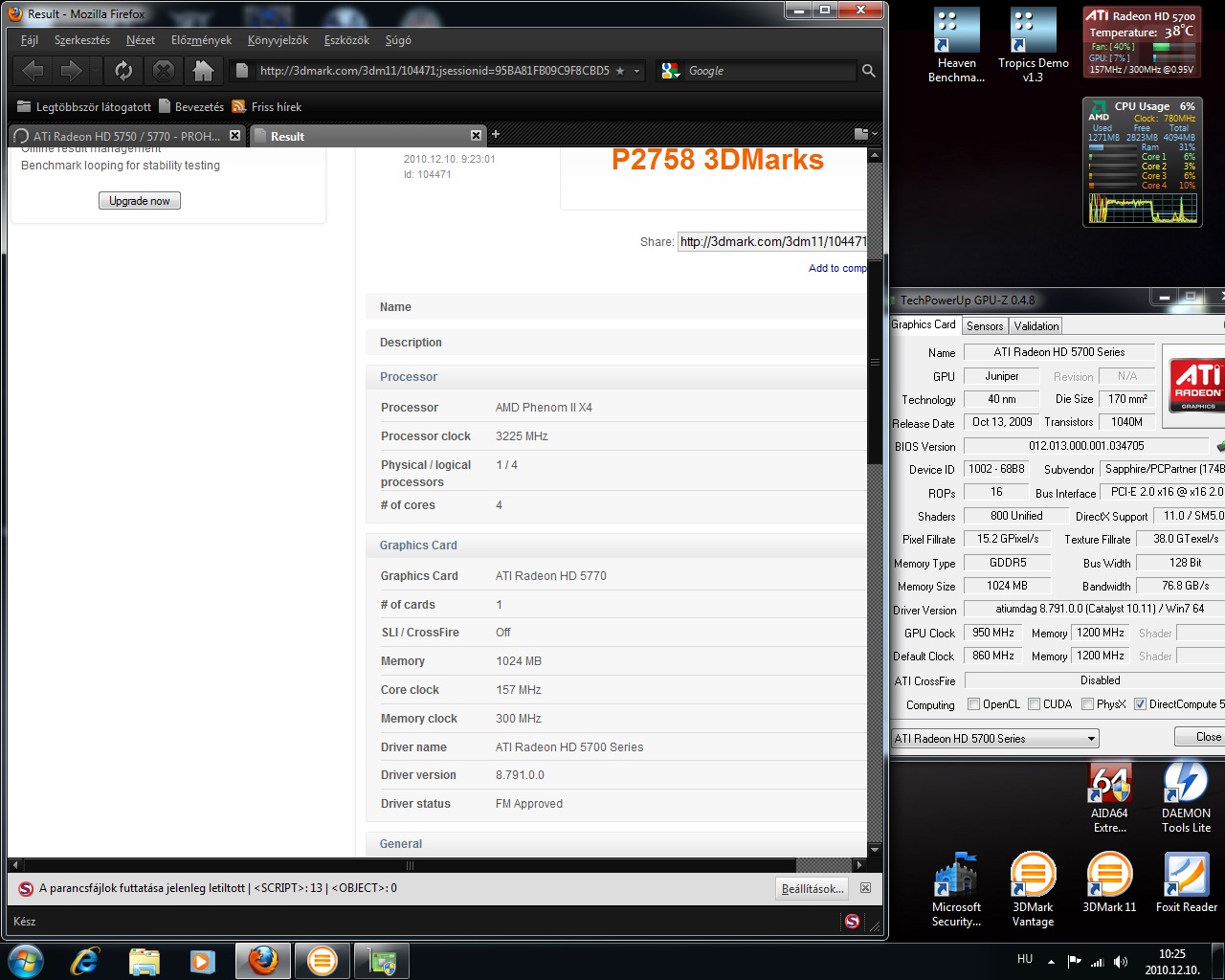Open the URL bar history dropdown arrow

point(636,71)
